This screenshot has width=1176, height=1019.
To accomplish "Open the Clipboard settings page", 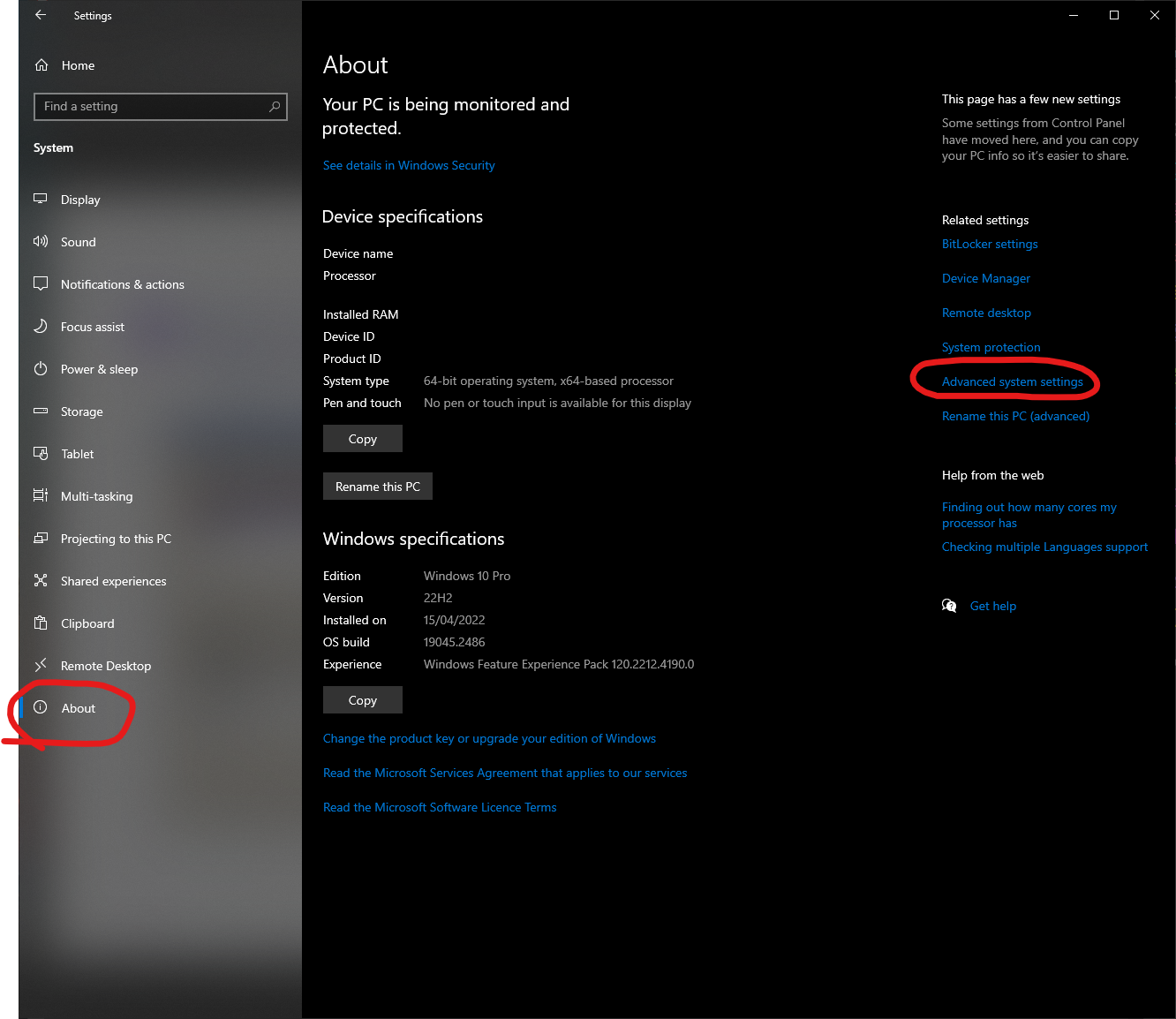I will [160, 623].
